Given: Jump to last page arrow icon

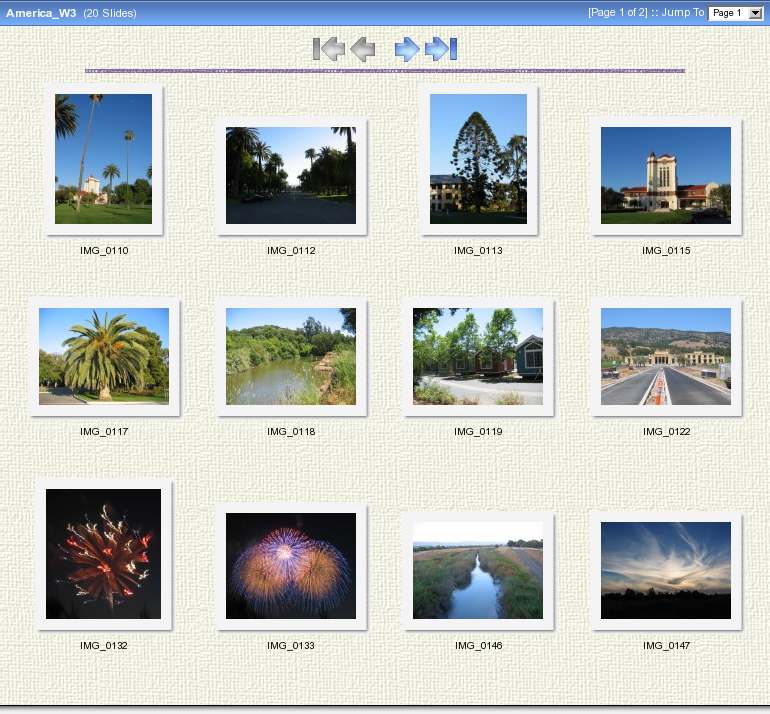Looking at the screenshot, I should coord(441,49).
